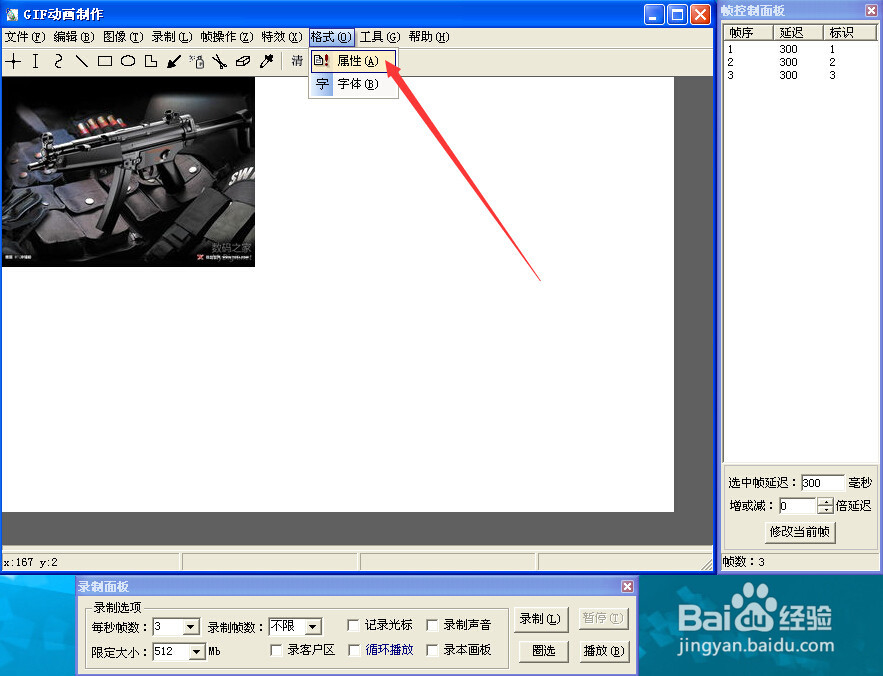Click the 清 clear toolbar button

297,61
